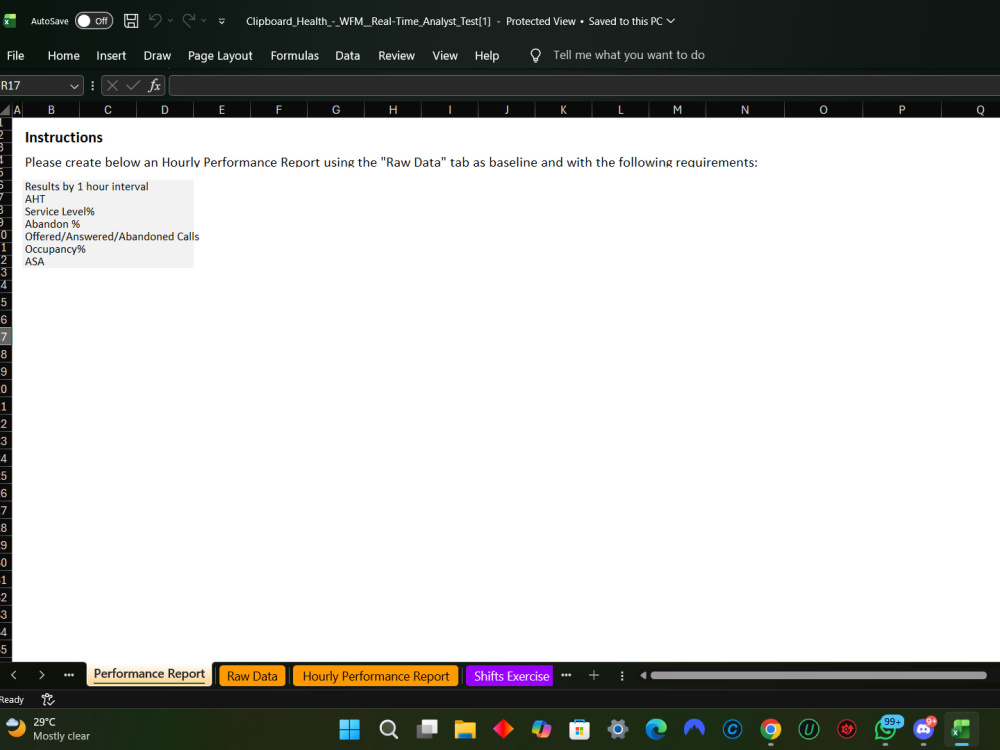1000x750 pixels.
Task: Open the Review ribbon tab
Action: (396, 55)
